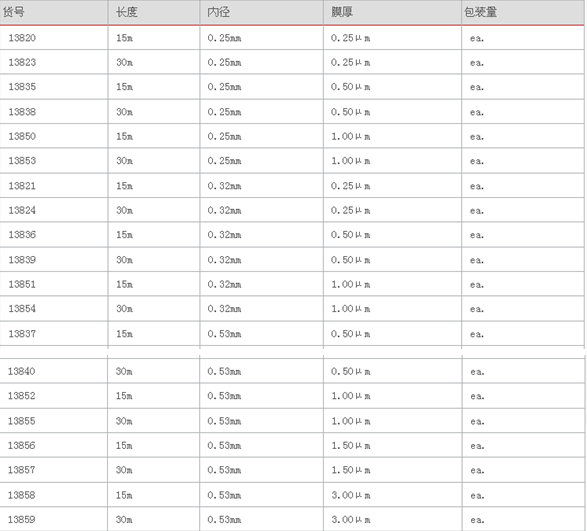Select product number 13858
The image size is (587, 531).
(x=21, y=495)
